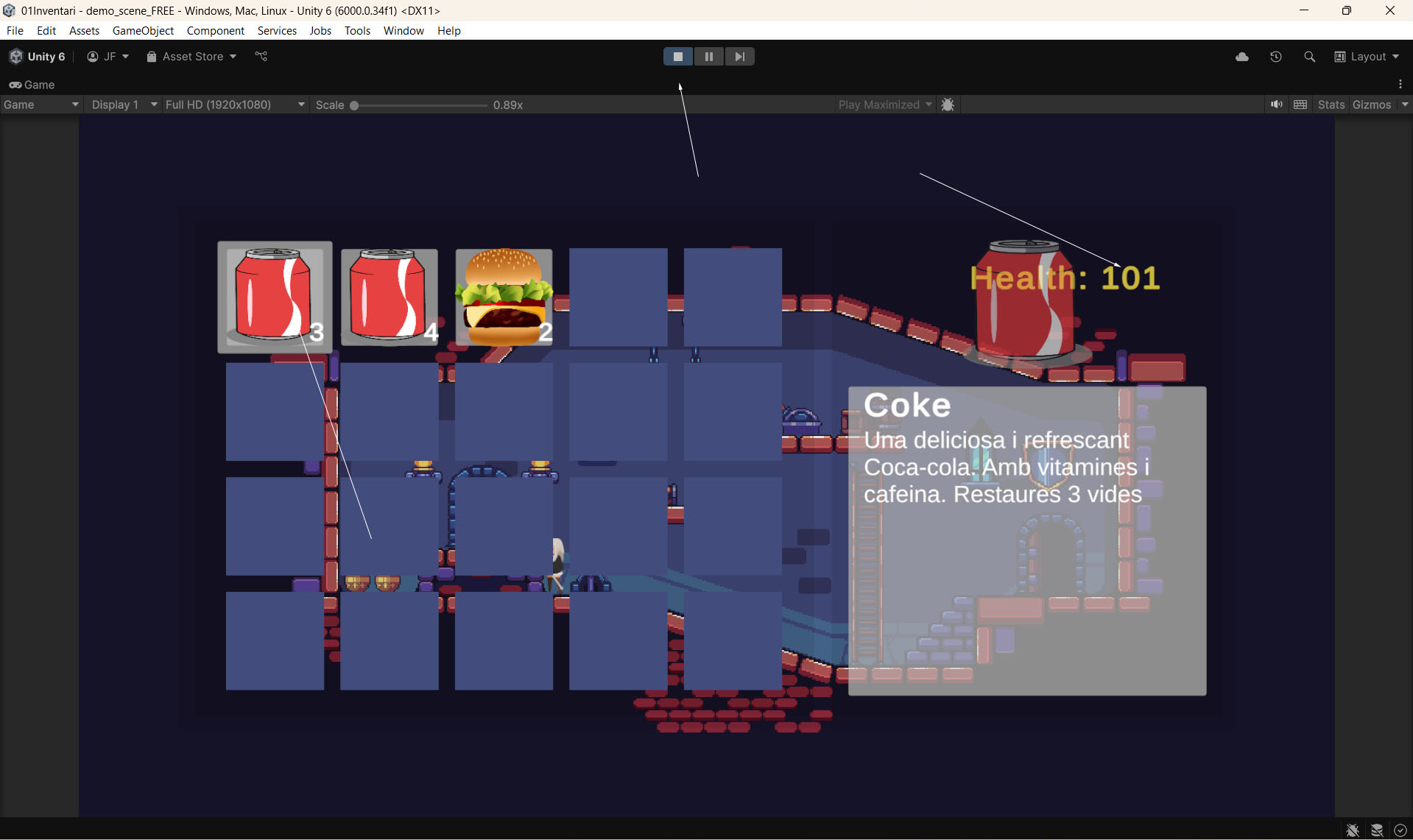Open the Asset Store button
The image size is (1413, 840).
click(191, 57)
